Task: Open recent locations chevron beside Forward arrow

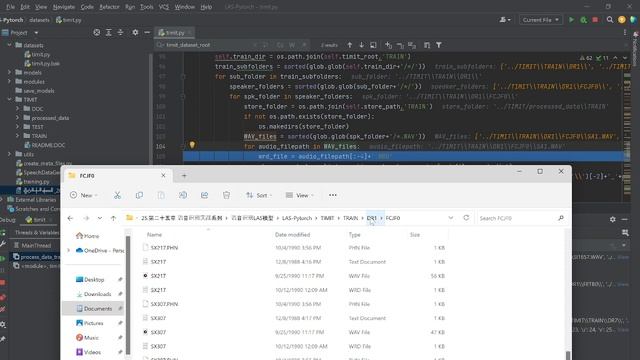Action: 100,218
